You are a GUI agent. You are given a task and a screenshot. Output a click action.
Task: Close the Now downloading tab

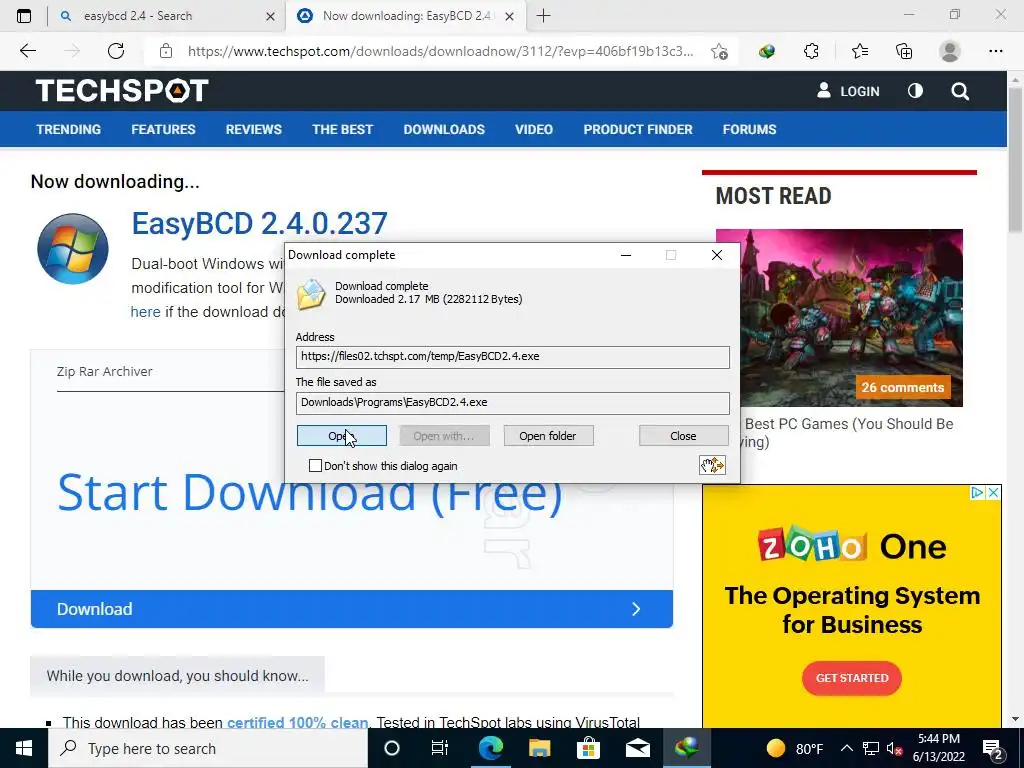510,16
